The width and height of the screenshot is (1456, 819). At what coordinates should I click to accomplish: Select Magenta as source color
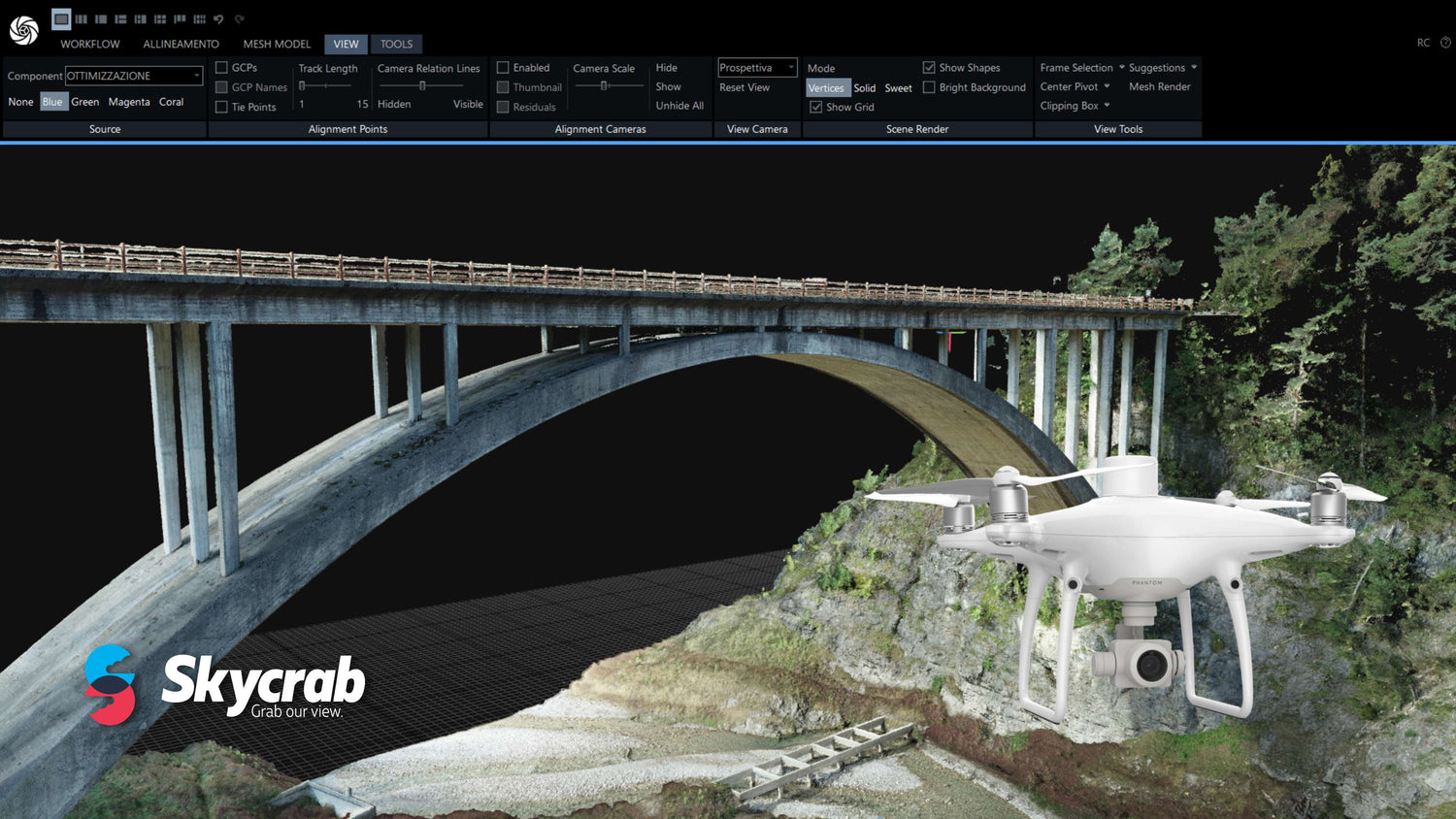(x=128, y=101)
